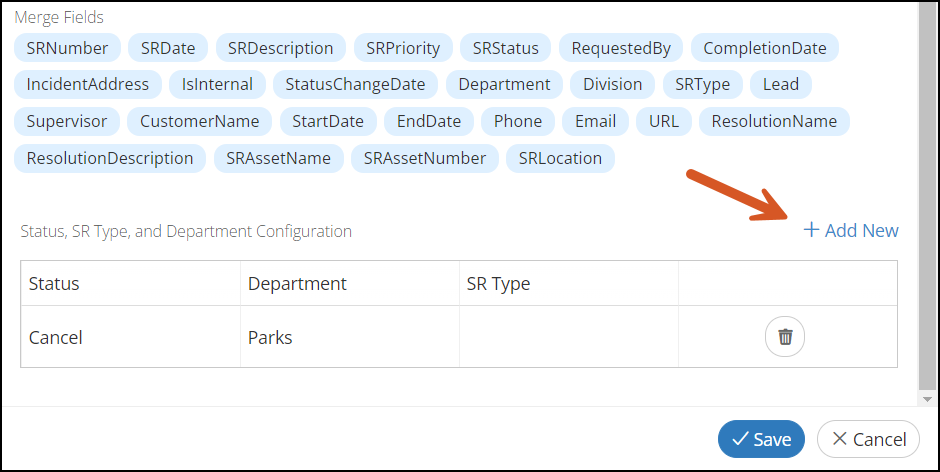Choose the SRPriority merge field
940x472 pixels.
click(x=403, y=48)
